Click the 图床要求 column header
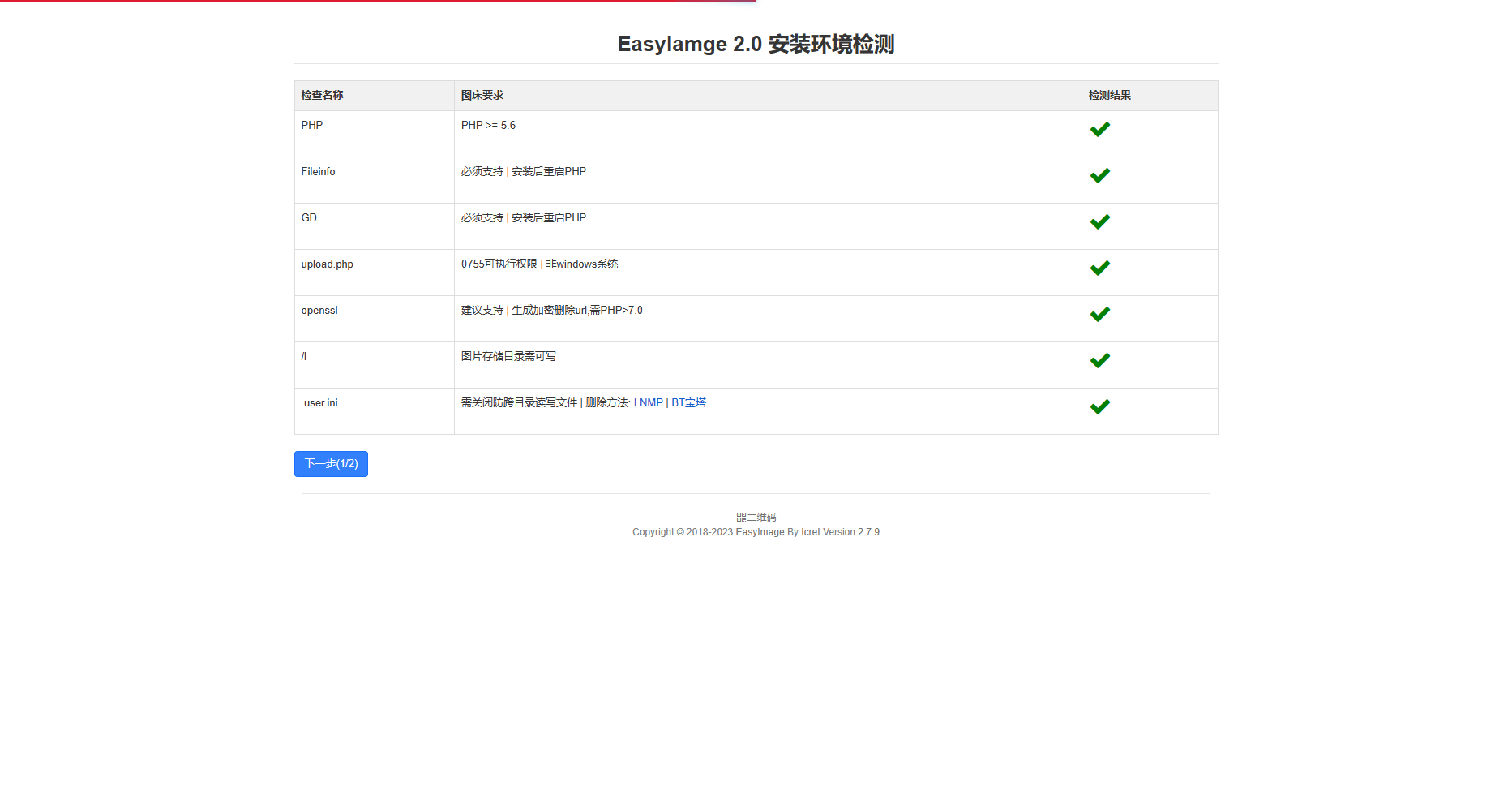This screenshot has width=1512, height=786. 768,96
